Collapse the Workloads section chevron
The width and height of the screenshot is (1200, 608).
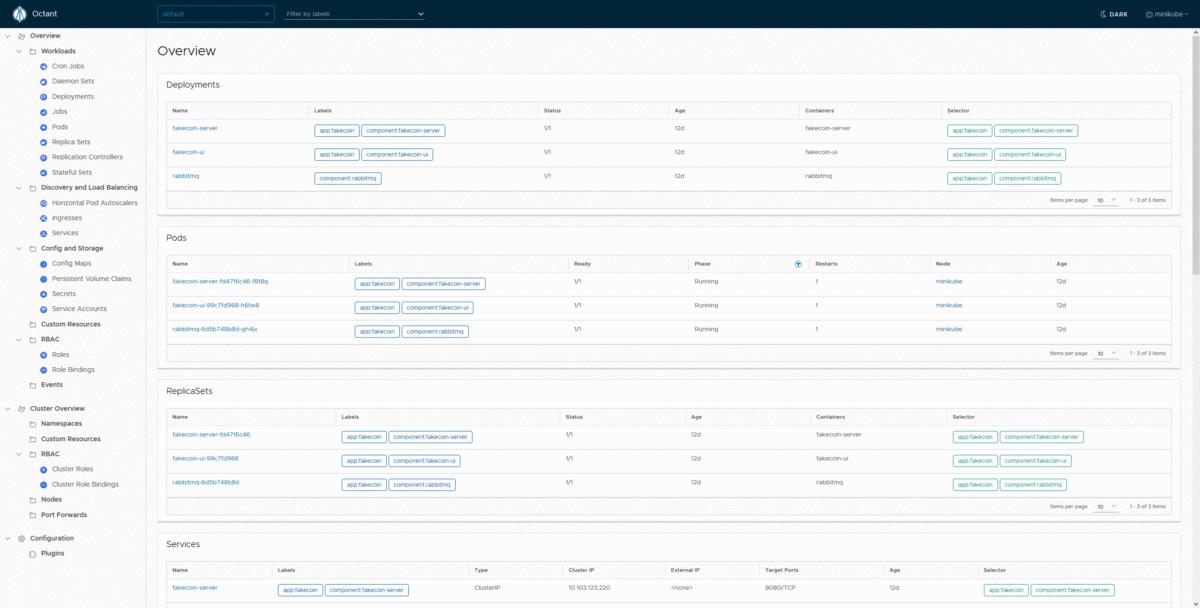(x=20, y=50)
